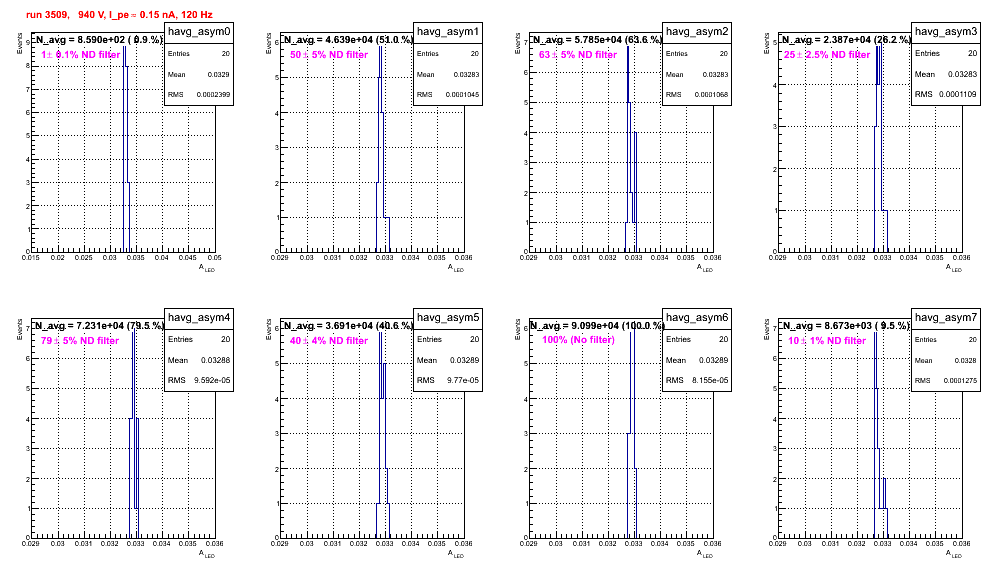This screenshot has height=572, width=996.
Task: Pick the magenta 1± 0.1% ND filter label
Action: click(81, 55)
